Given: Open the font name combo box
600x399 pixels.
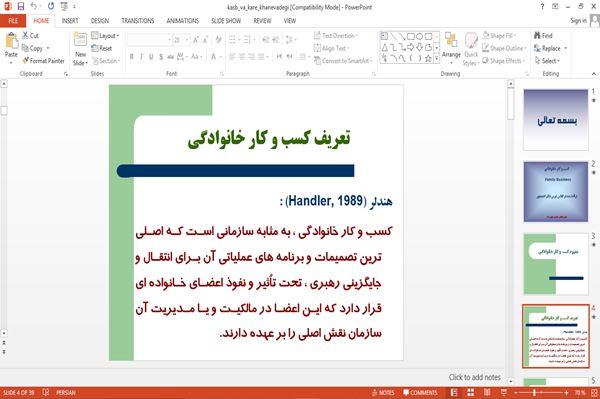Looking at the screenshot, I should click(x=149, y=40).
